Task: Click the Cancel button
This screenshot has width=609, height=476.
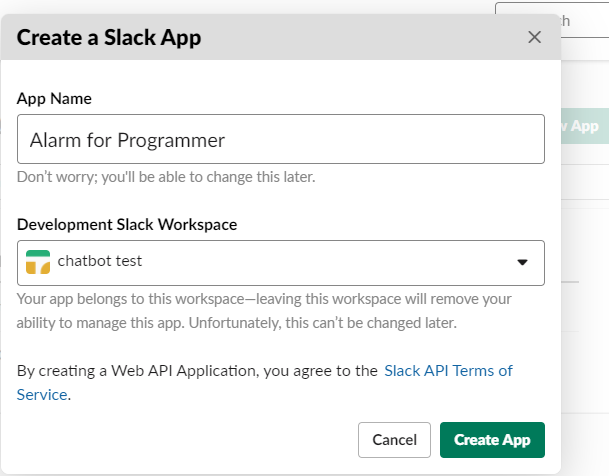Action: point(394,440)
